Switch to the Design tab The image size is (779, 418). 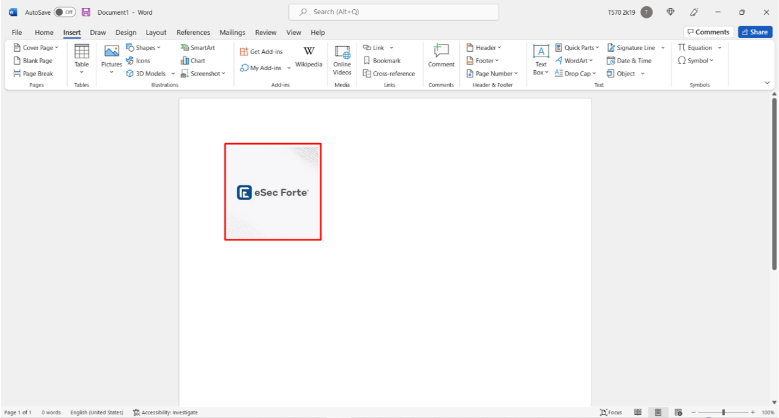[x=126, y=32]
